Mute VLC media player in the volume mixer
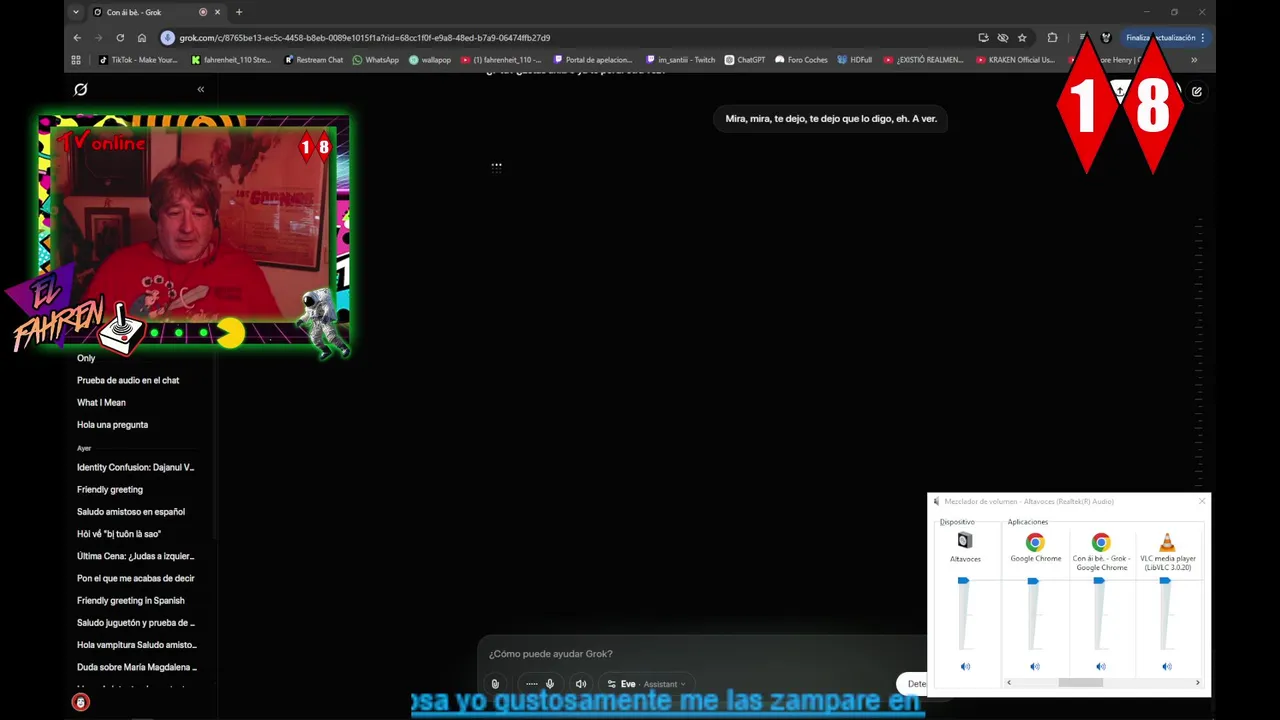Screen dimensions: 1280x720 tap(1167, 666)
